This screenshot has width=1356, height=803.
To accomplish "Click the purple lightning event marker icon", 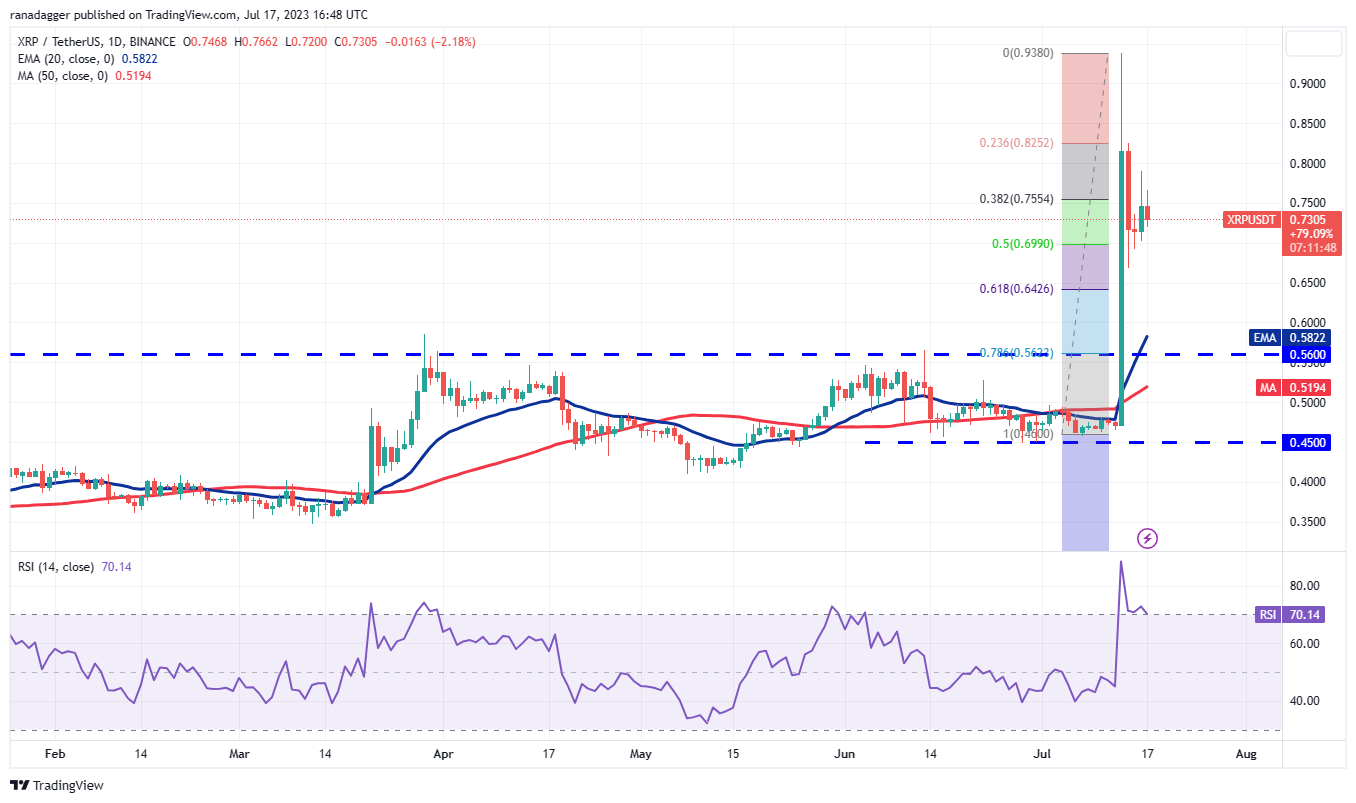I will (x=1148, y=539).
